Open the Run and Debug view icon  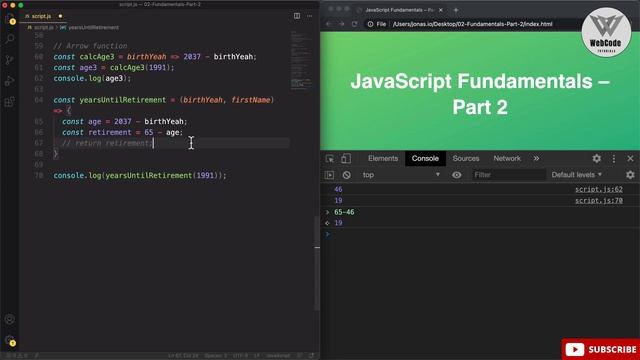9,81
